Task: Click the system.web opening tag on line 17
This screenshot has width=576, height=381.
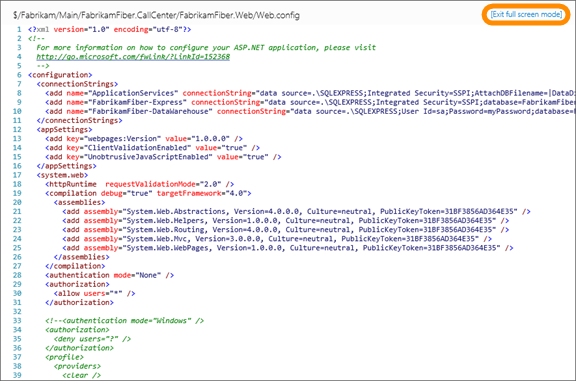Action: (x=62, y=175)
